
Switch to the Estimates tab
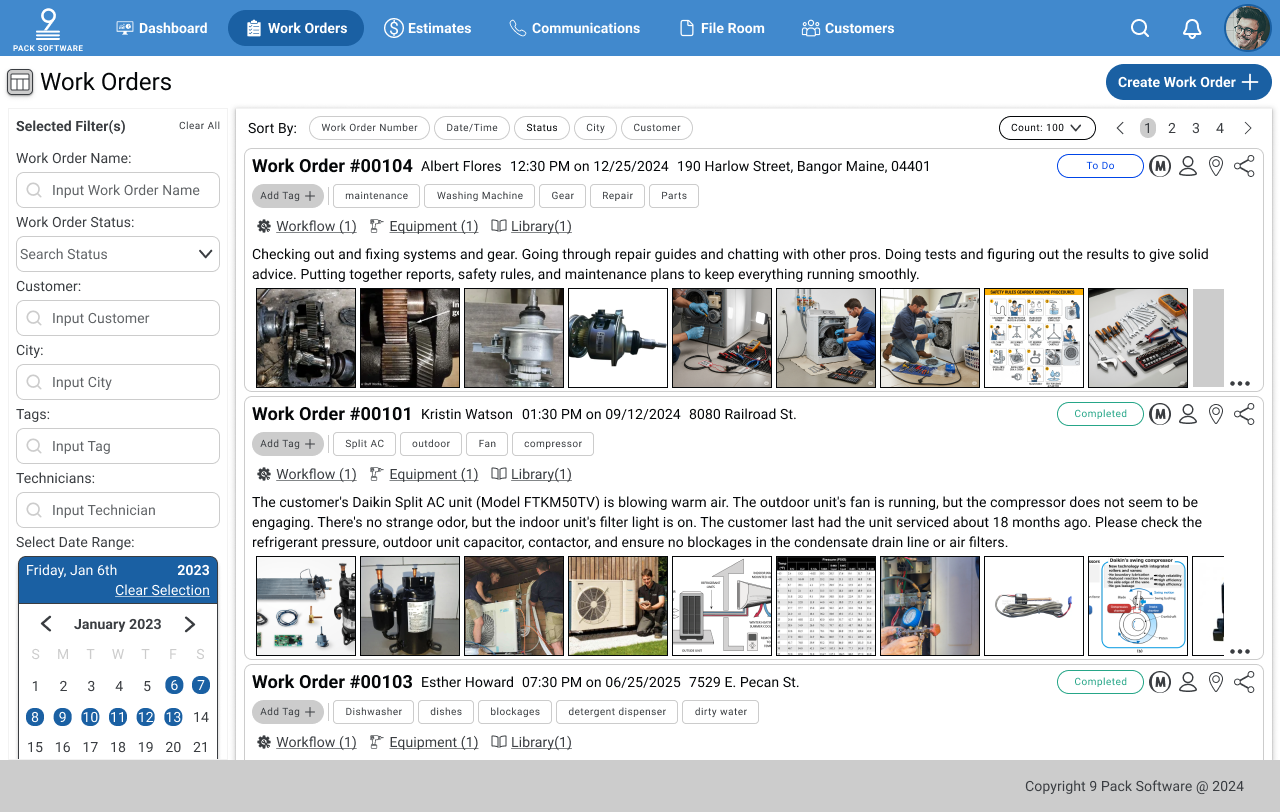(x=428, y=28)
